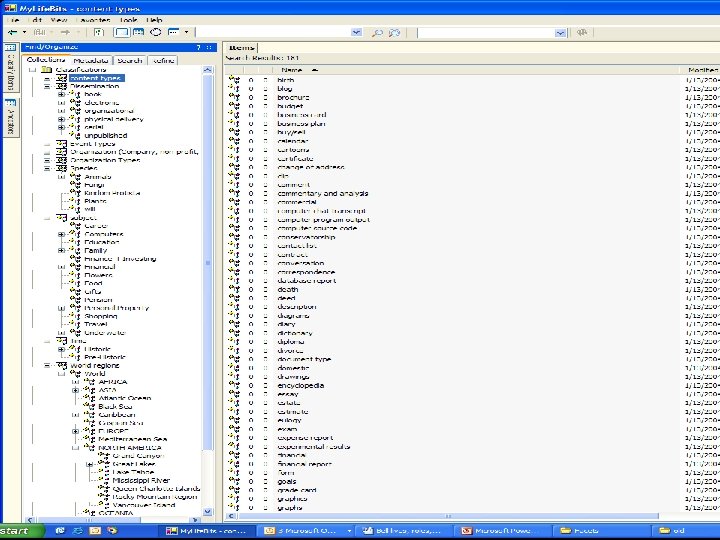Viewport: 720px width, 540px height.
Task: Click the icon next to death item
Action: point(234,289)
